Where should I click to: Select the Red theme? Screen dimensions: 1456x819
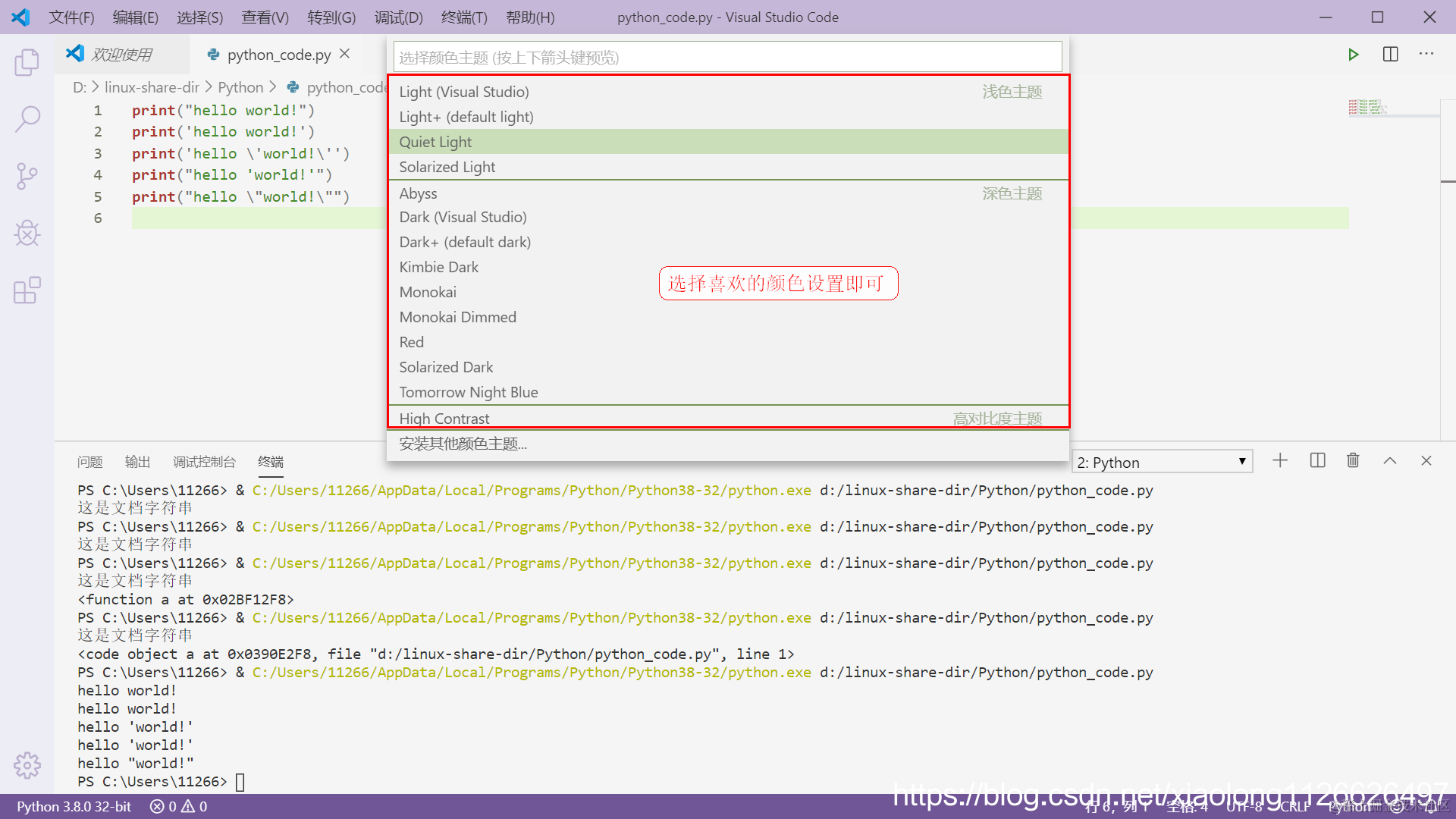(x=727, y=342)
